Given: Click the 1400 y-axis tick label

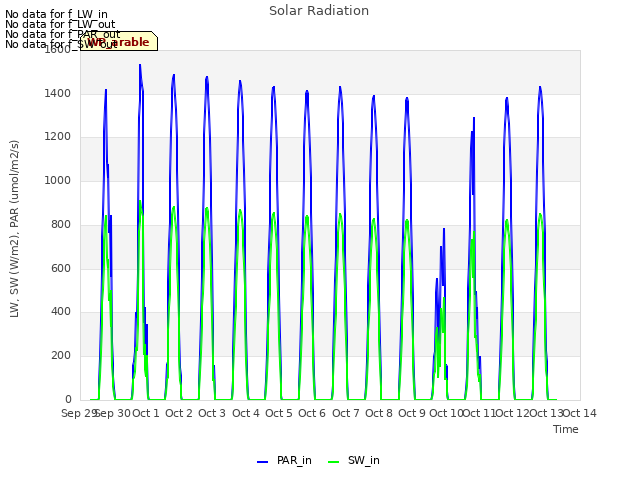Looking at the screenshot, I should click(x=58, y=93).
